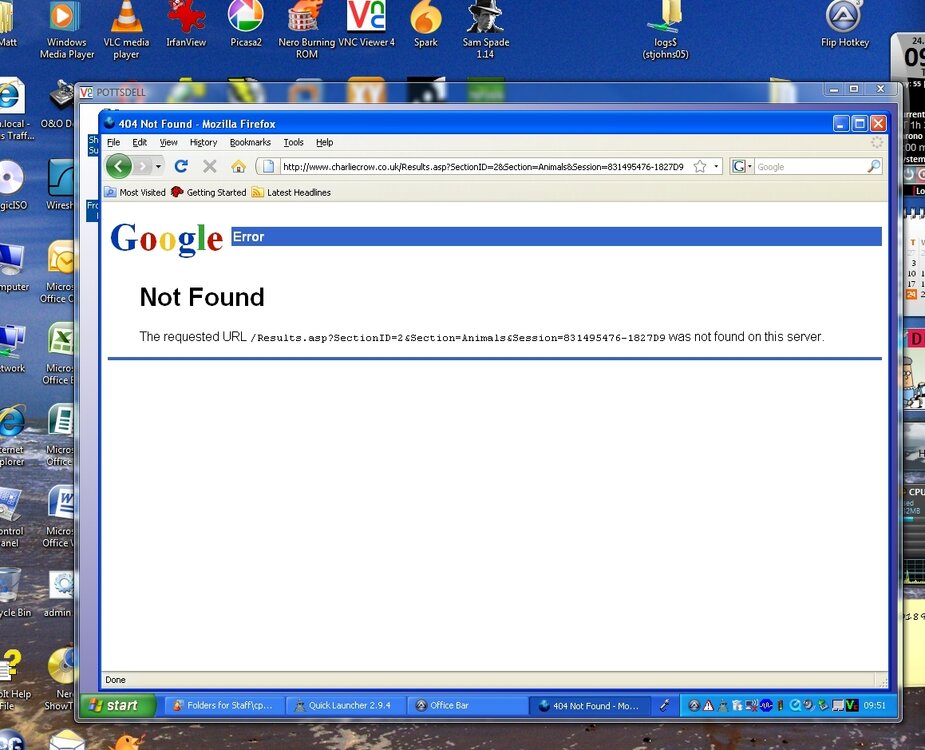Start Spark from its desktop icon
This screenshot has height=750, width=925.
[425, 24]
